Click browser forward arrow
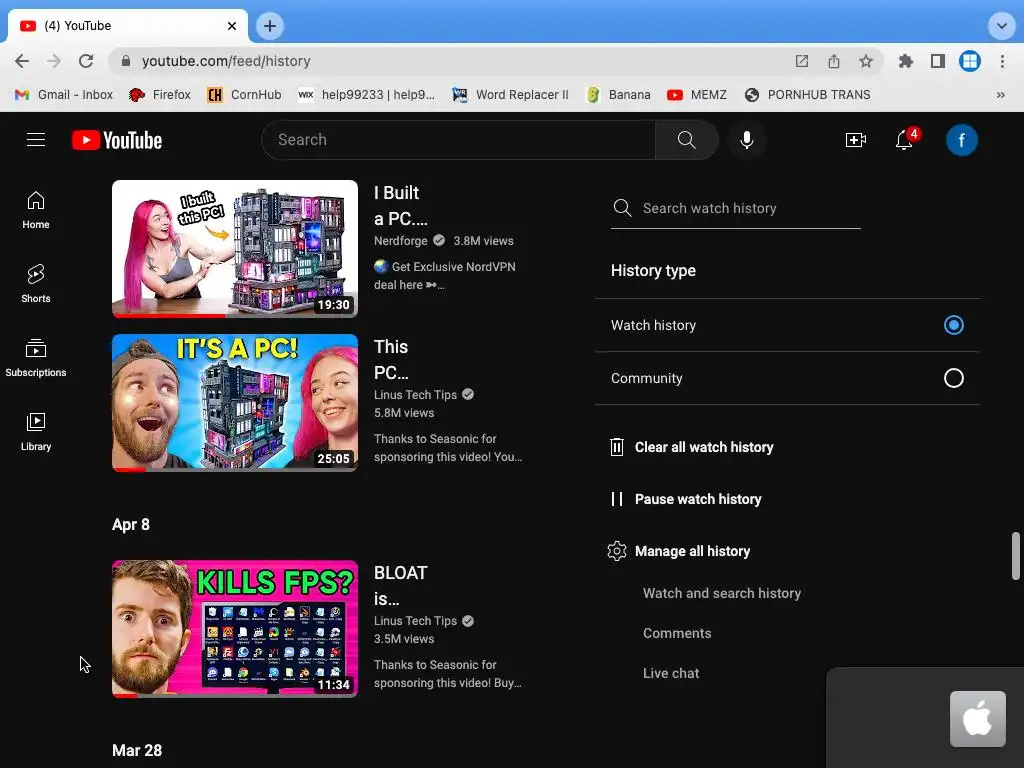This screenshot has width=1024, height=768. 54,61
